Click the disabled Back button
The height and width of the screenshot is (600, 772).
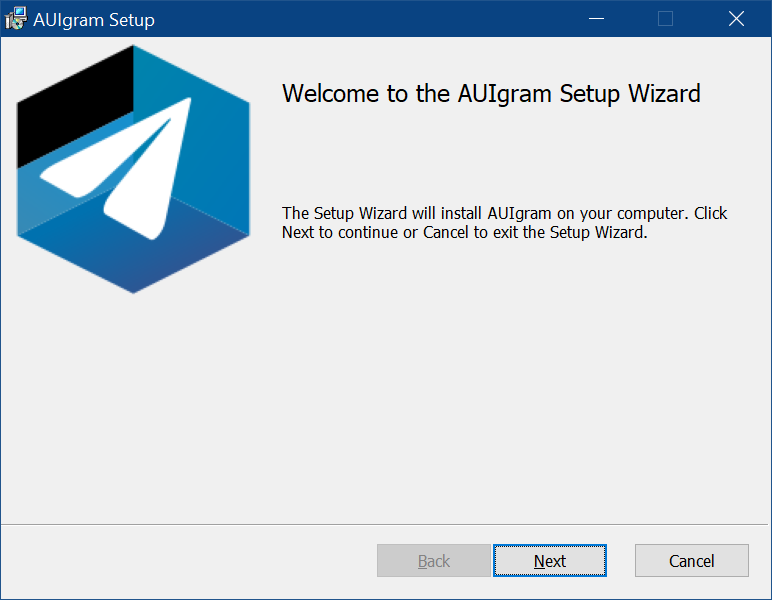(433, 561)
